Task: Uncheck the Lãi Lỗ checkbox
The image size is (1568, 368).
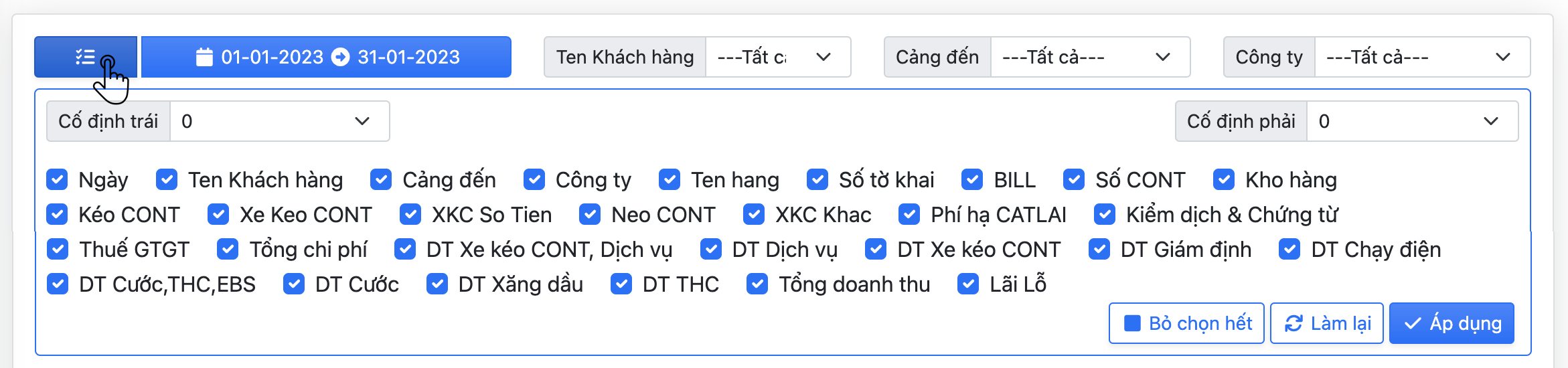Action: point(968,284)
